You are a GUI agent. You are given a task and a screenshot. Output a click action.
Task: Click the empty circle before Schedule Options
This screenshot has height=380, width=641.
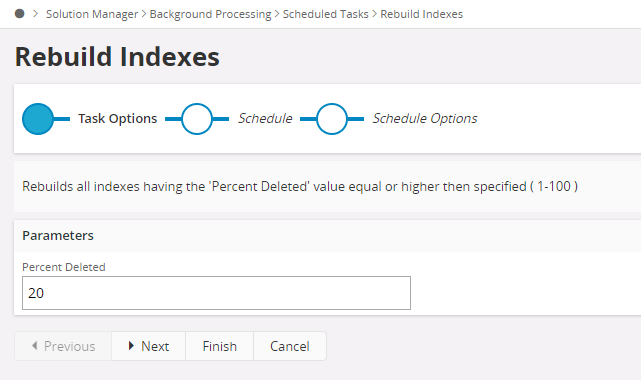tap(332, 119)
